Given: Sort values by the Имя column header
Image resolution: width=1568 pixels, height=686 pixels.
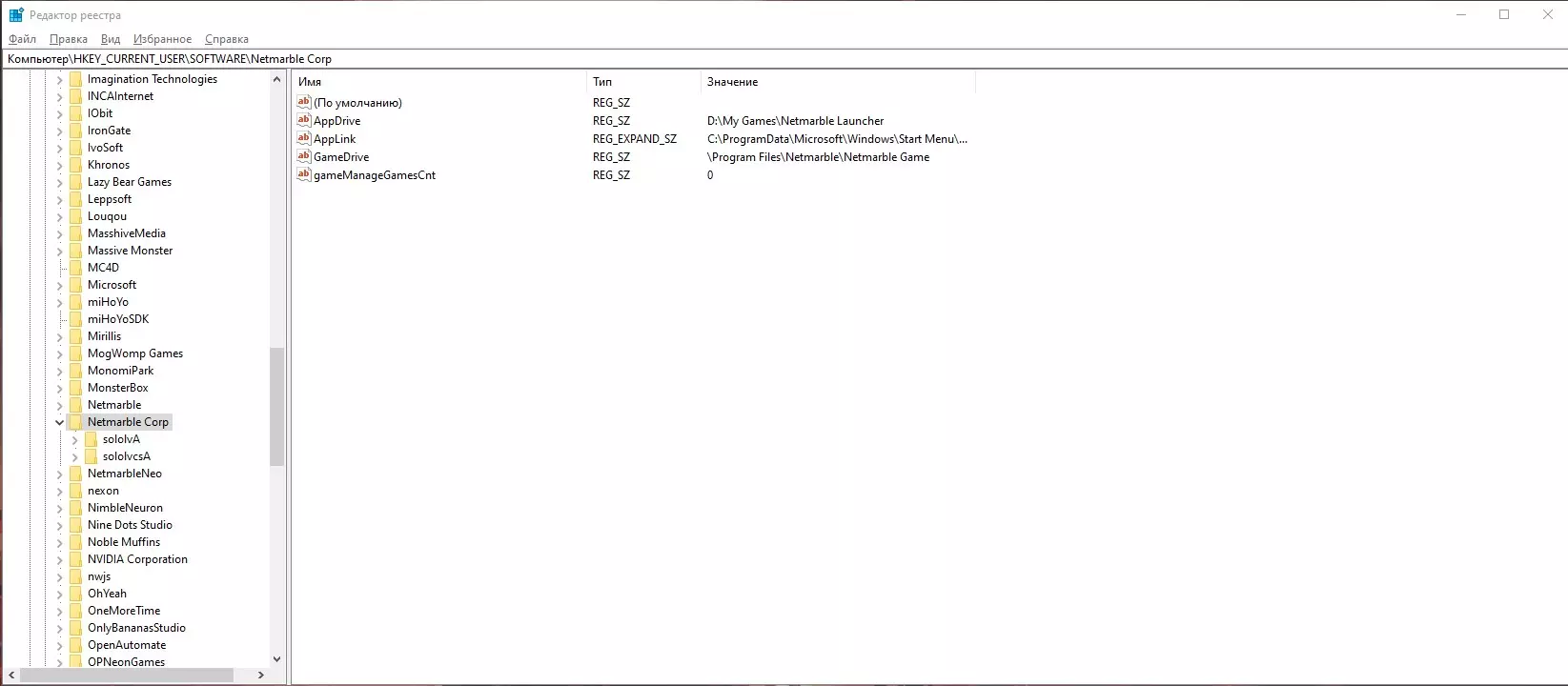Looking at the screenshot, I should point(438,82).
